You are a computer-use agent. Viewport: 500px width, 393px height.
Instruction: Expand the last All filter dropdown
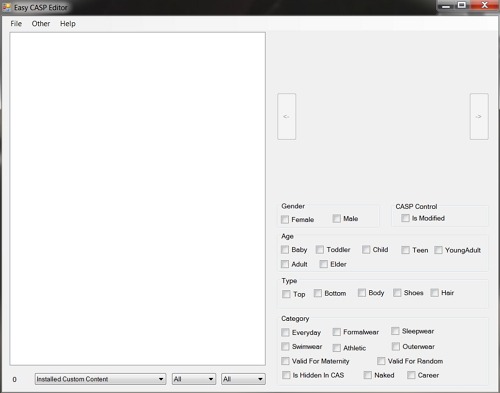pyautogui.click(x=243, y=379)
